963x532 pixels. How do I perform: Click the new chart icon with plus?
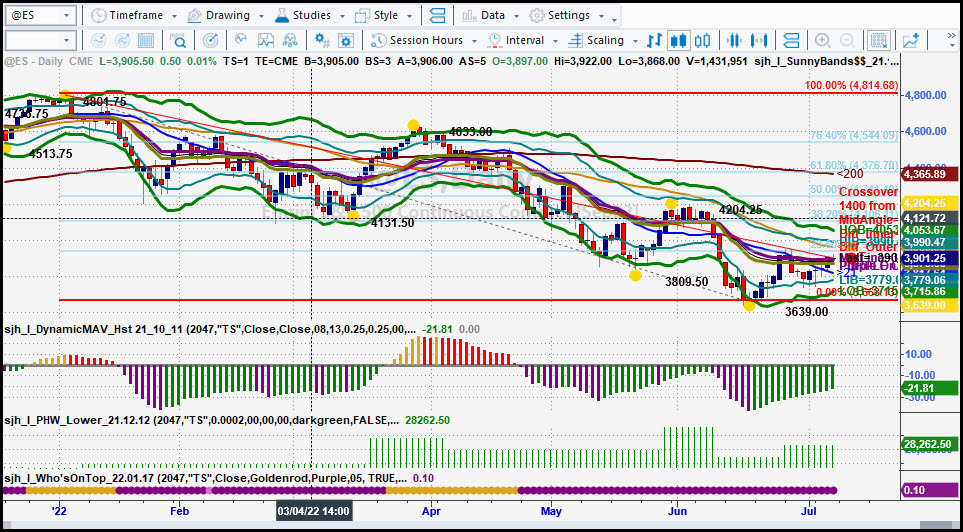point(911,41)
